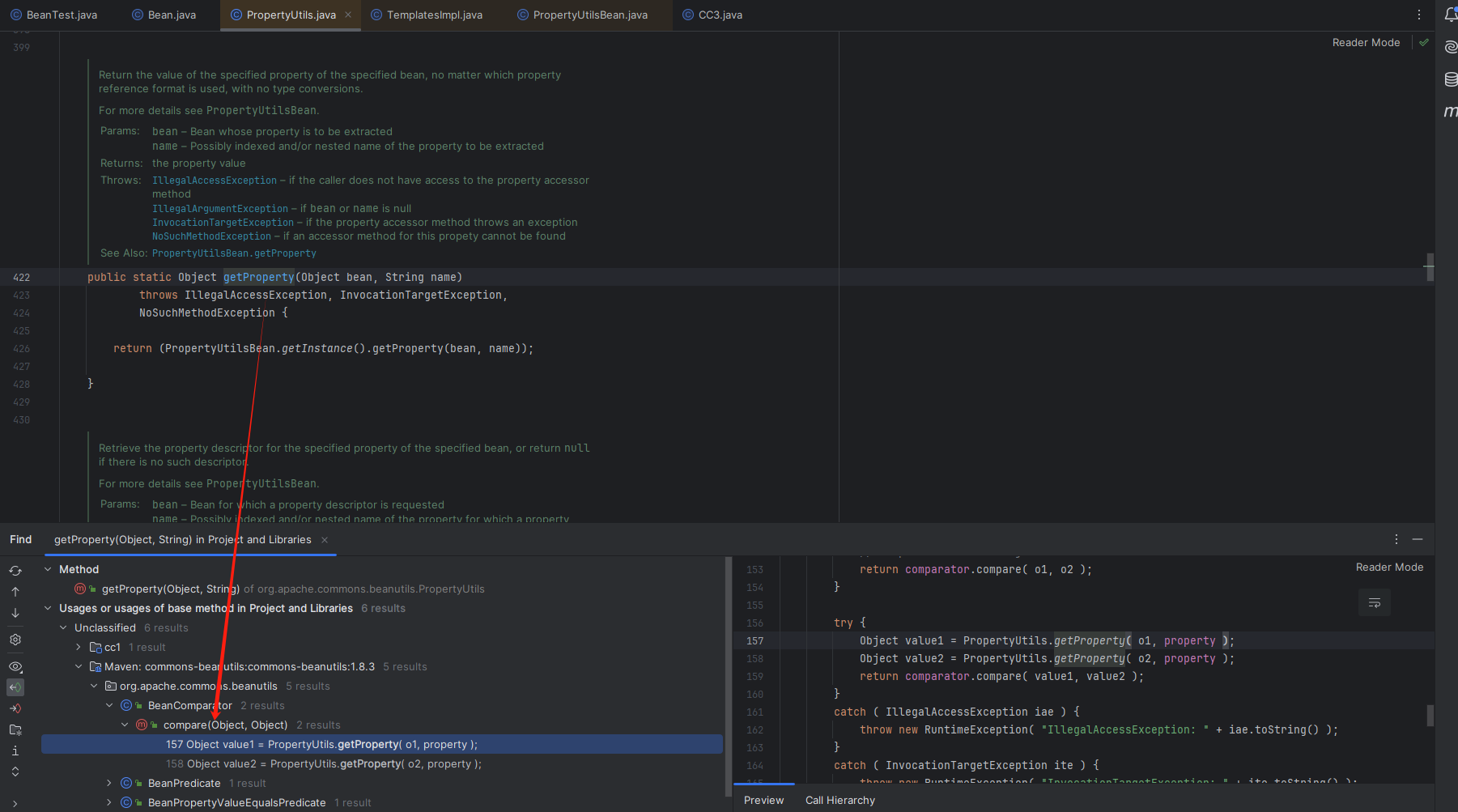Follow the IllegalAccessException link in Throws

(215, 181)
